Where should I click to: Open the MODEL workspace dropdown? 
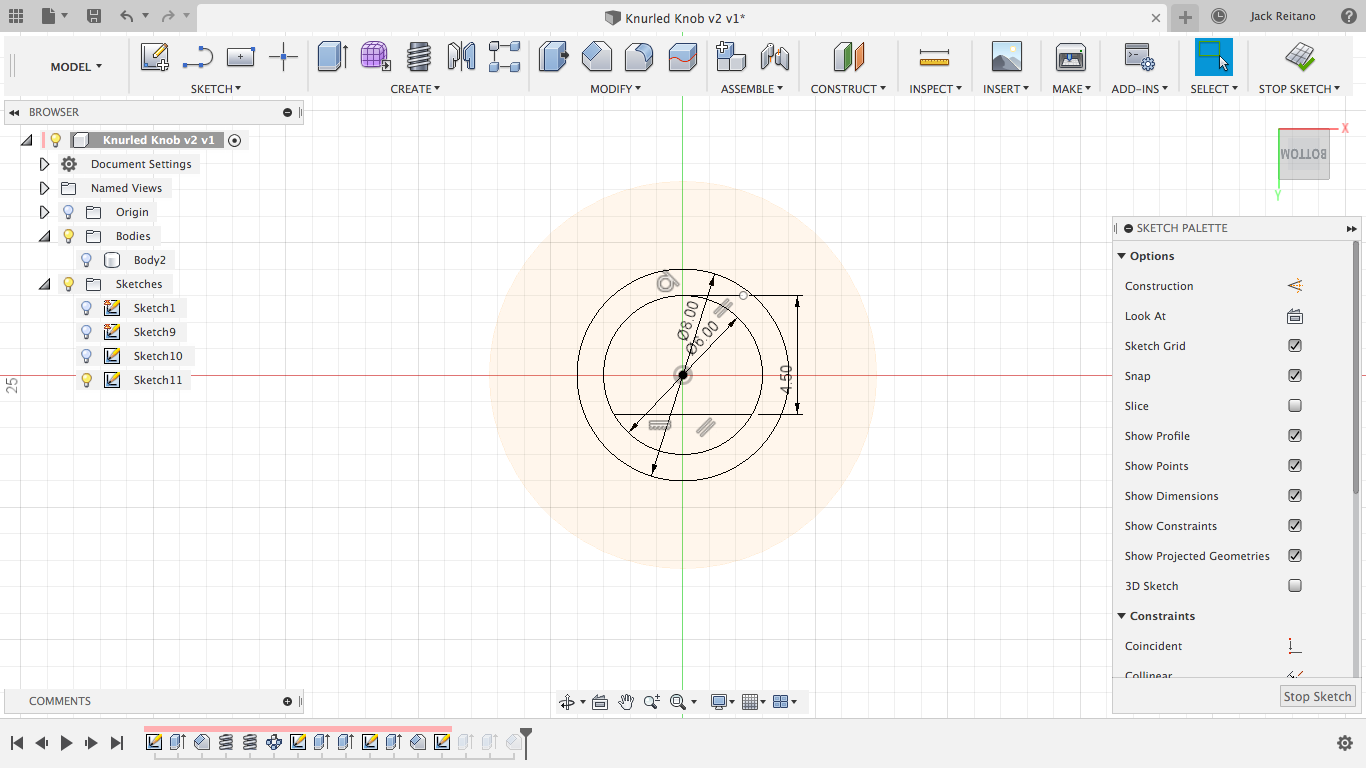click(76, 67)
